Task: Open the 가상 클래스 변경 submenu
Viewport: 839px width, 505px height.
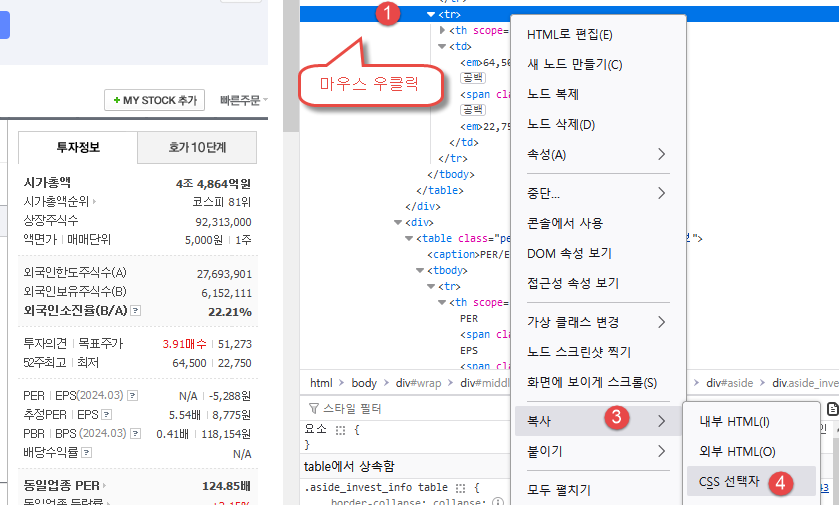Action: coord(598,322)
